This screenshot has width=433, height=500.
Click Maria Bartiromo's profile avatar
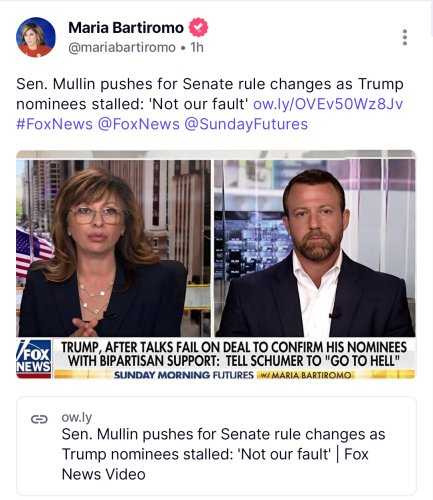(36, 37)
